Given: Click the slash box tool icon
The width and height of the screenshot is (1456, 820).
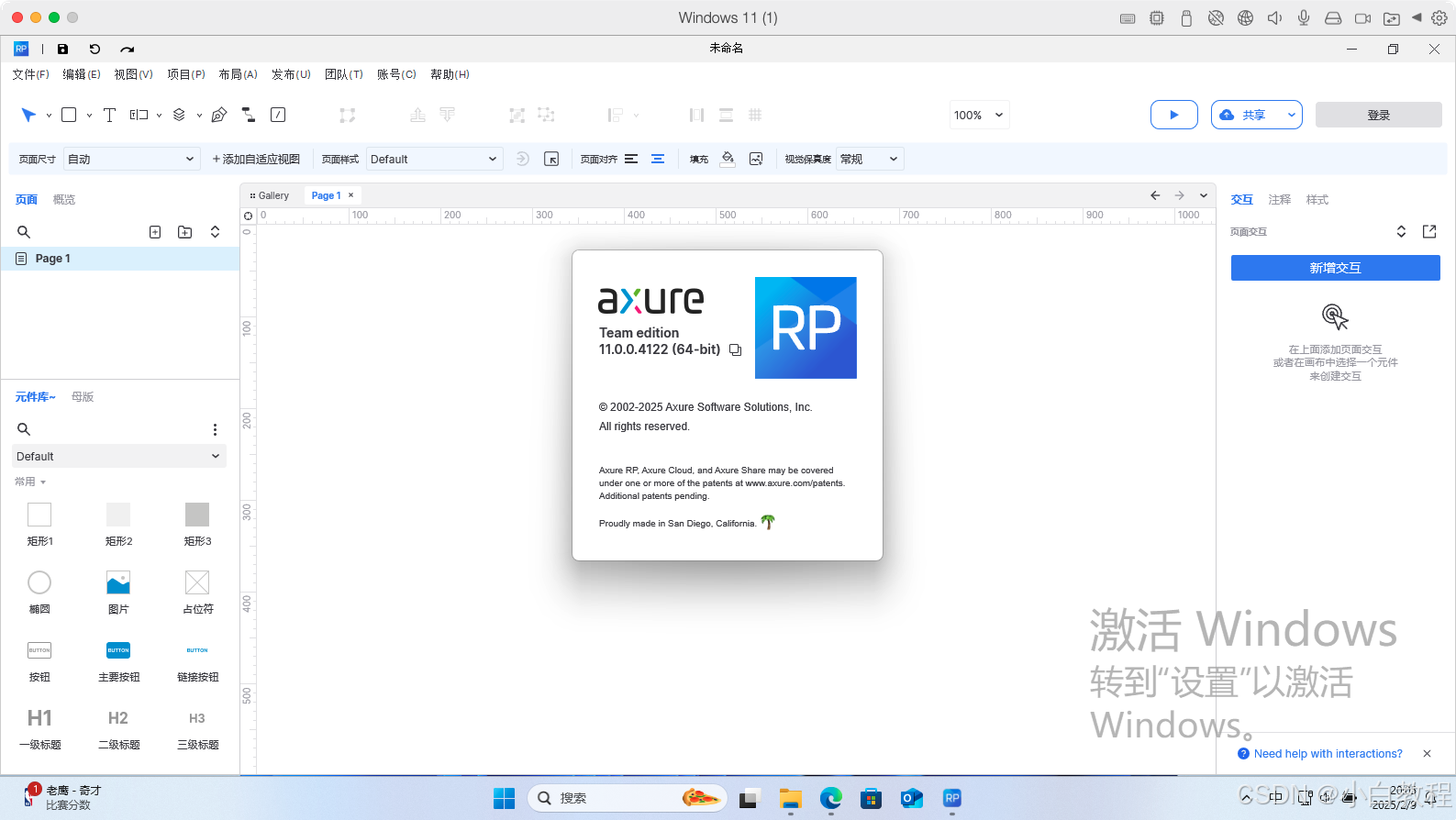Looking at the screenshot, I should click(x=278, y=115).
